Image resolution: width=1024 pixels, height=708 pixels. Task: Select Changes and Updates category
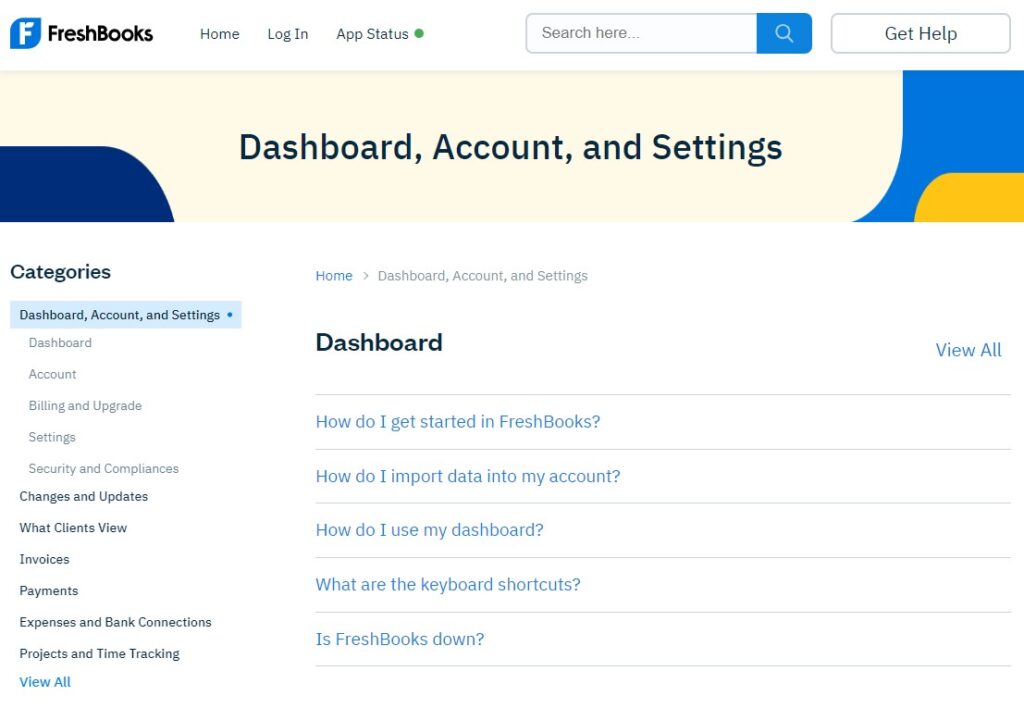84,496
